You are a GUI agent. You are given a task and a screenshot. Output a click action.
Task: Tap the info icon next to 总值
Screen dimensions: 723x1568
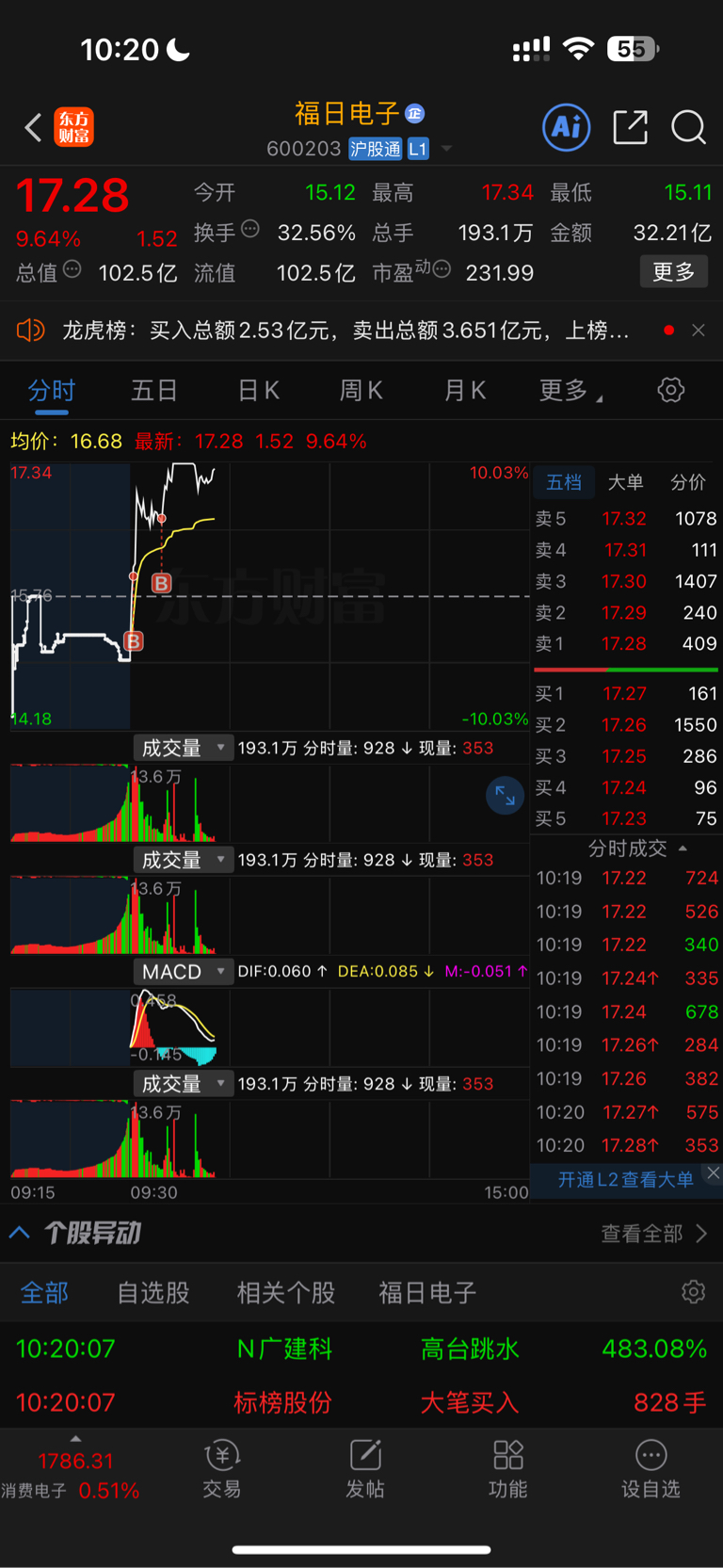point(72,270)
